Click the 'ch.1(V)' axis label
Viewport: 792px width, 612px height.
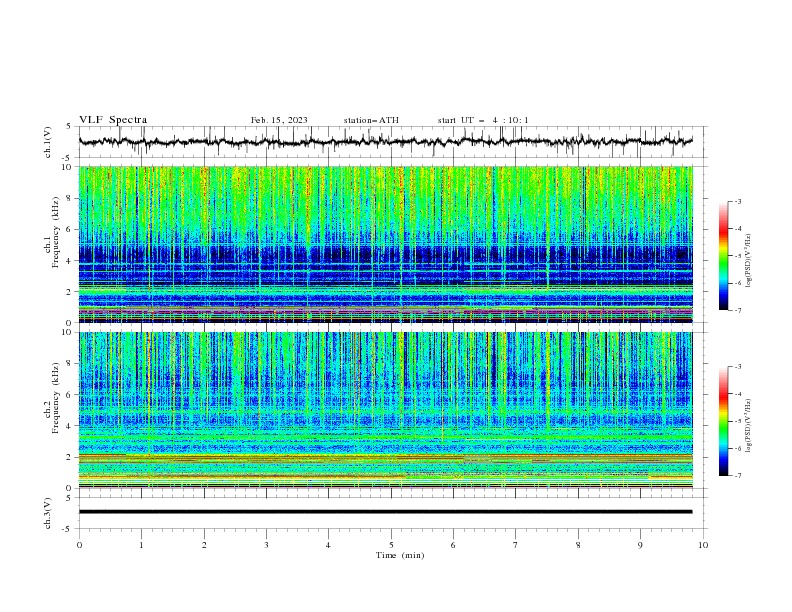coord(48,142)
